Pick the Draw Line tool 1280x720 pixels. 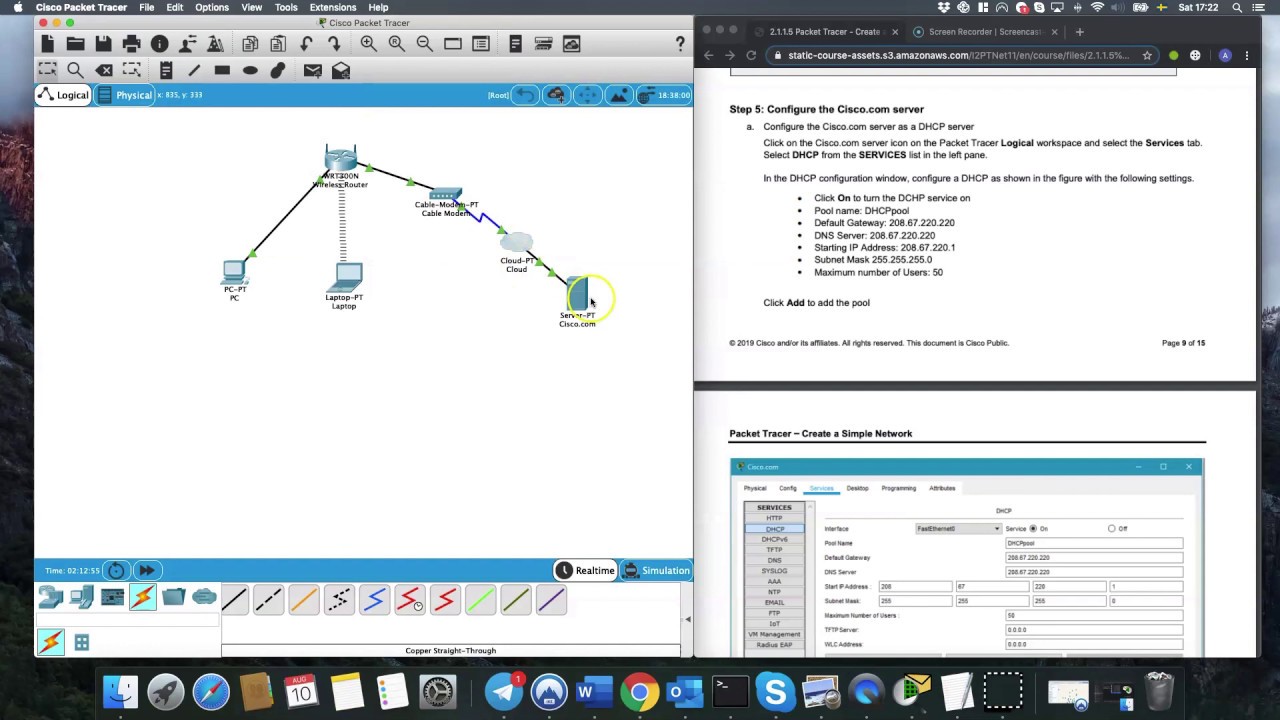click(x=194, y=70)
